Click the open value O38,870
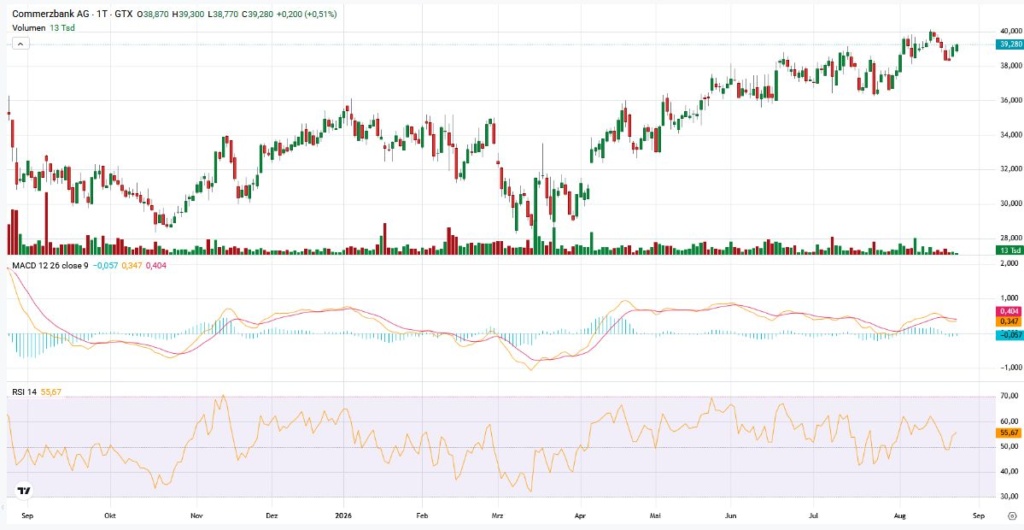This screenshot has width=1024, height=530. coord(154,14)
